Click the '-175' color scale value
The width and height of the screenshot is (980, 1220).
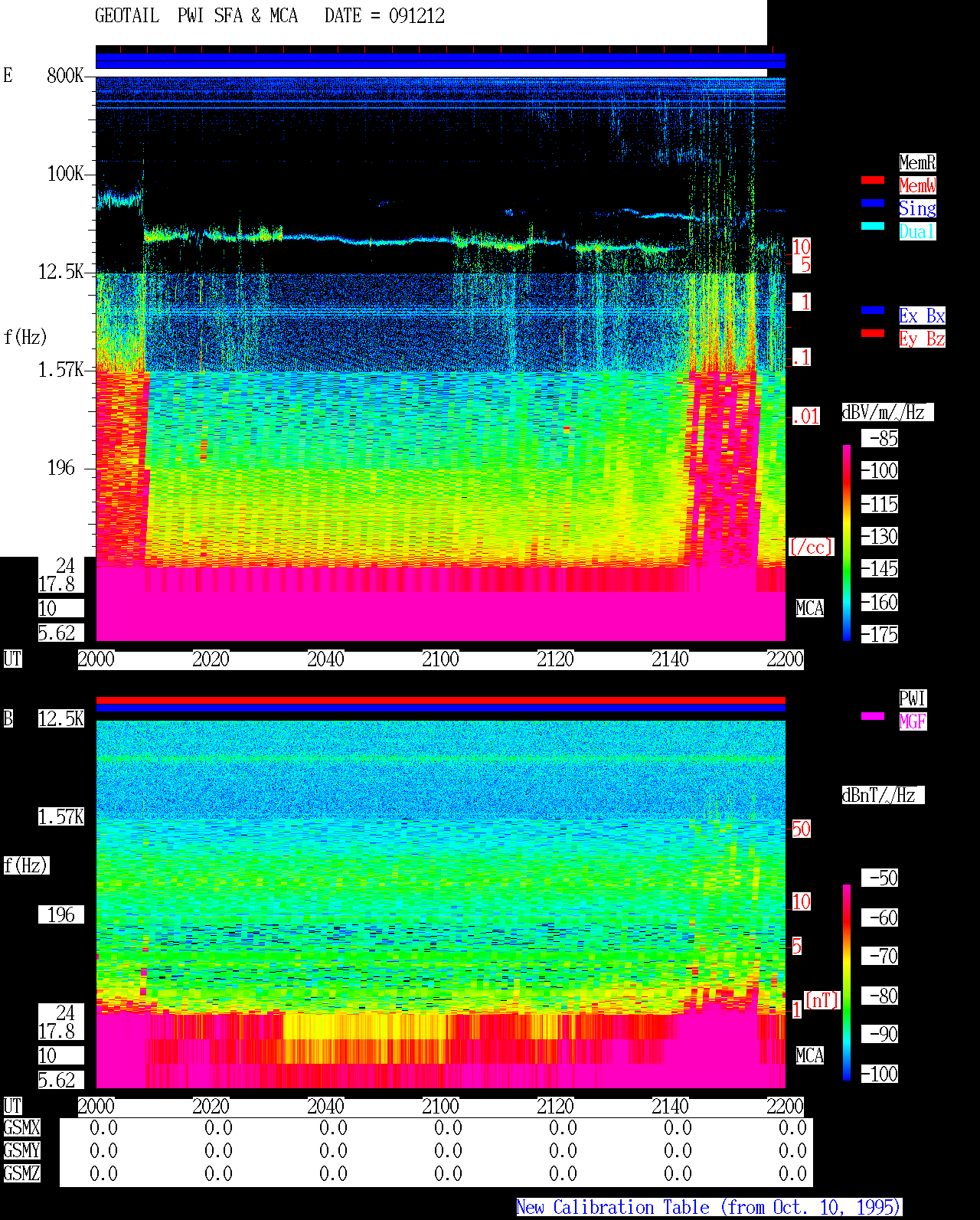(880, 634)
